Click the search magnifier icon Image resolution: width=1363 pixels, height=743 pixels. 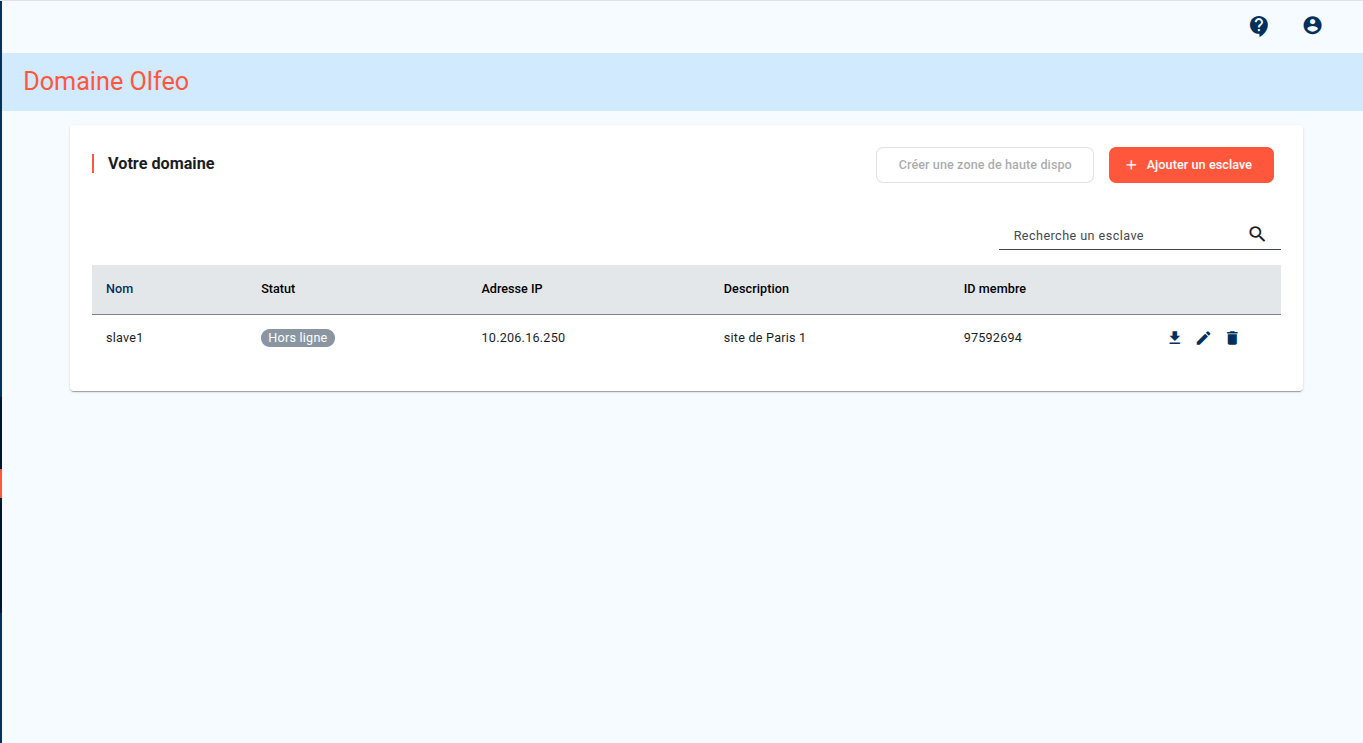[1257, 234]
